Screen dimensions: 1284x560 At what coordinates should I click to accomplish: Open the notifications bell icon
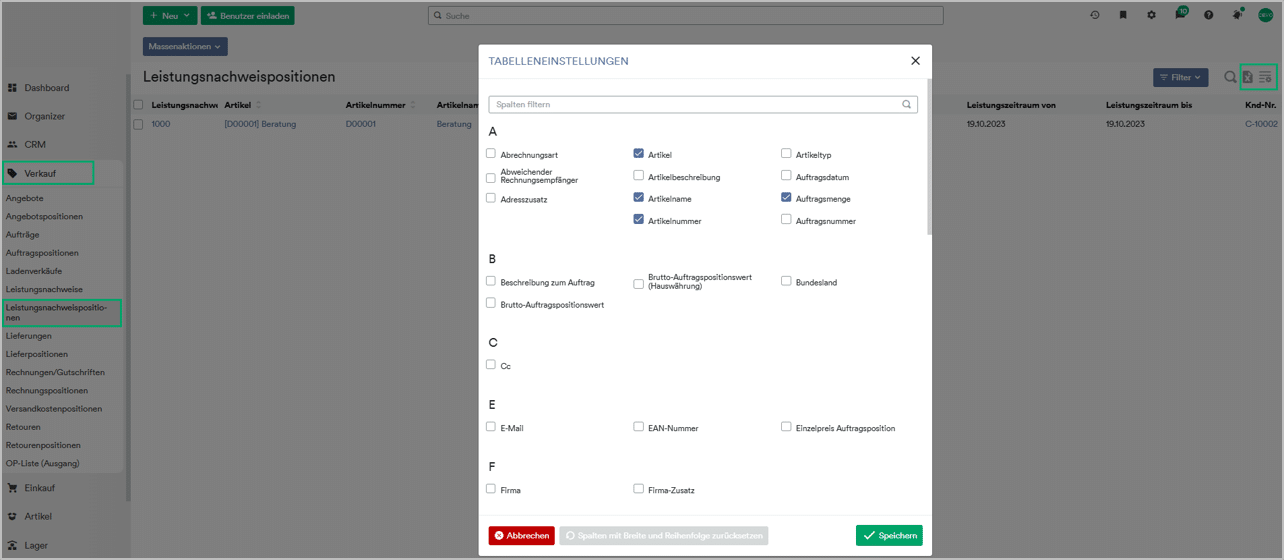(1237, 15)
